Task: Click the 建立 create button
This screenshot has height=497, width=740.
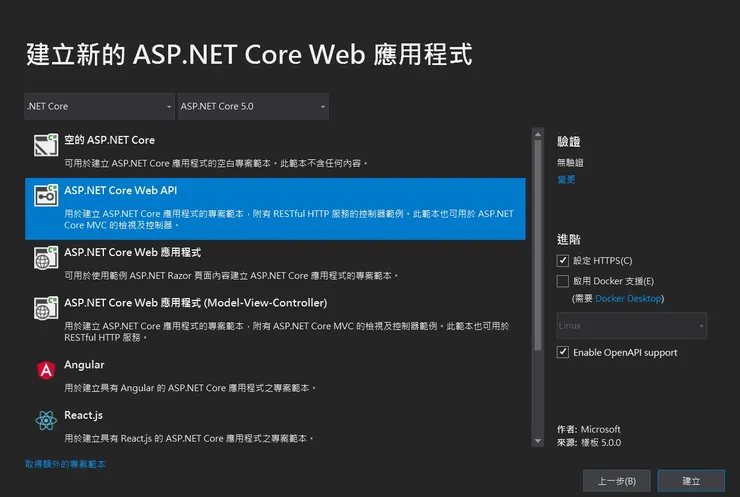Action: coord(691,481)
